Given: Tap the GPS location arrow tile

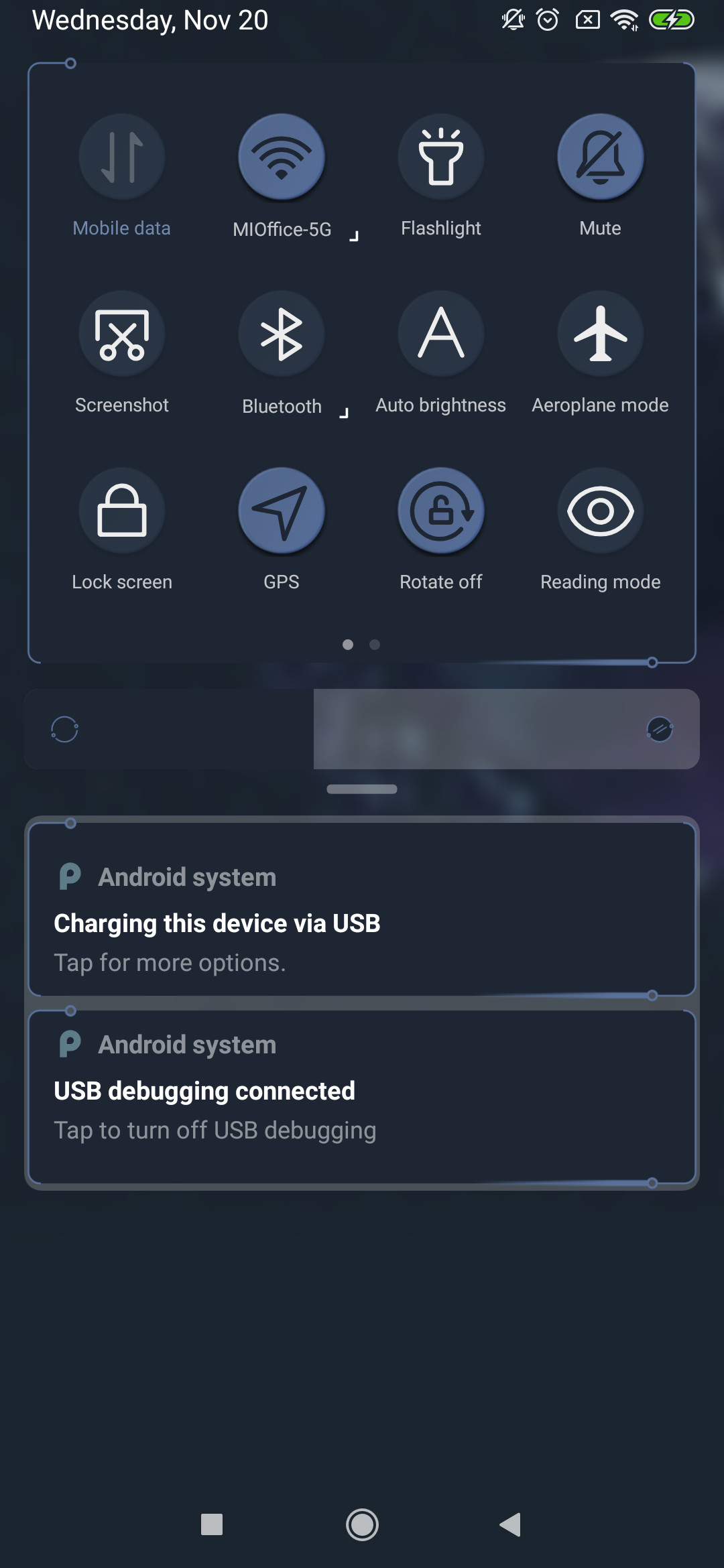Looking at the screenshot, I should coord(282,511).
